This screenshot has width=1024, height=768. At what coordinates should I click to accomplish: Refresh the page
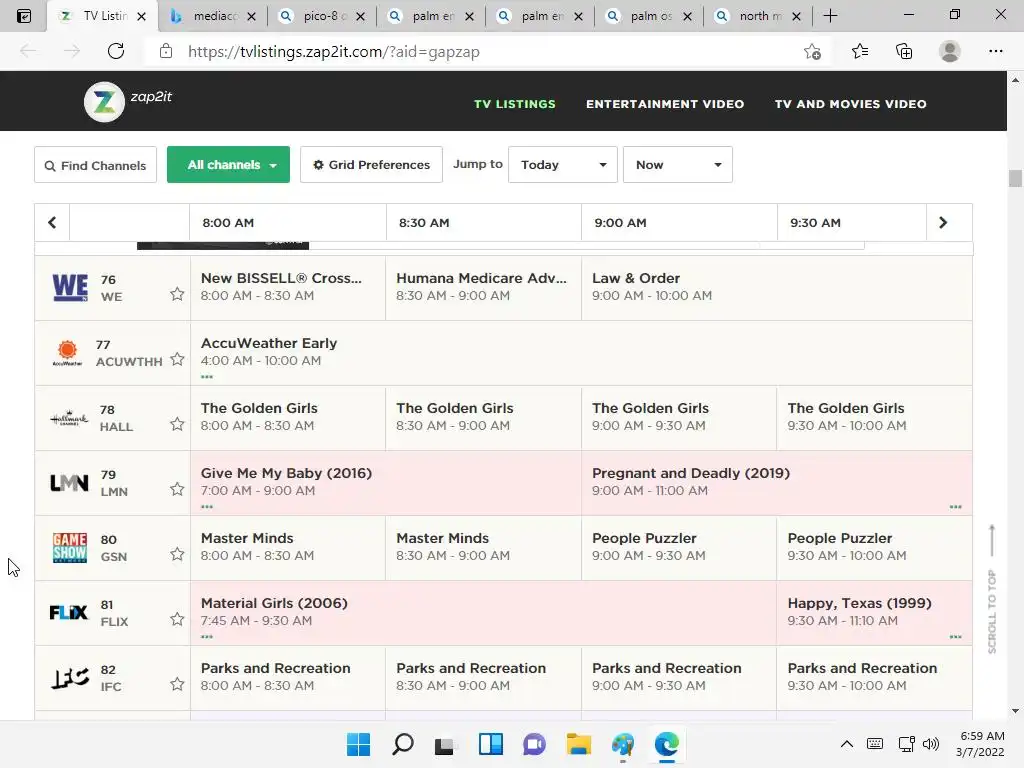(116, 52)
